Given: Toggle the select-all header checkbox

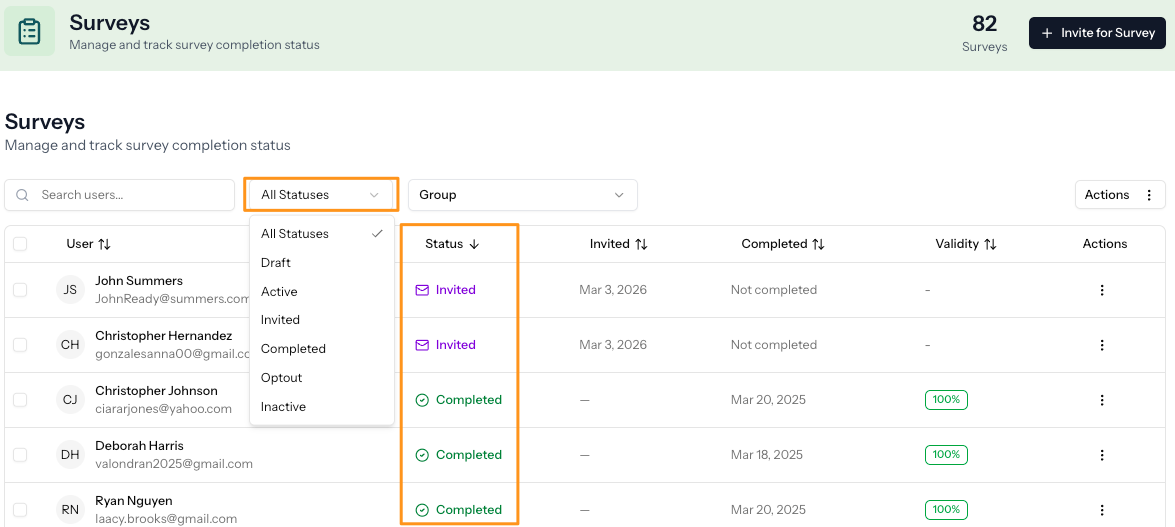Looking at the screenshot, I should (x=20, y=244).
